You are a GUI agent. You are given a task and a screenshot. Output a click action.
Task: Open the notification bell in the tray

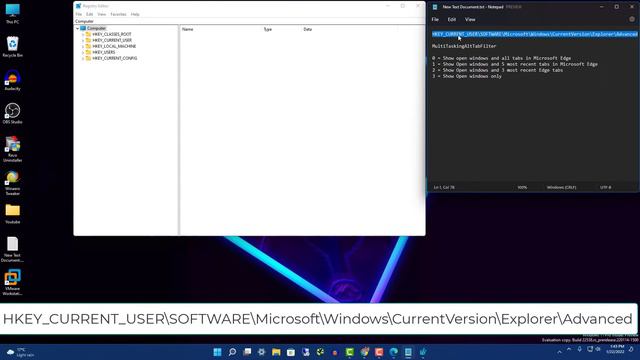point(631,349)
